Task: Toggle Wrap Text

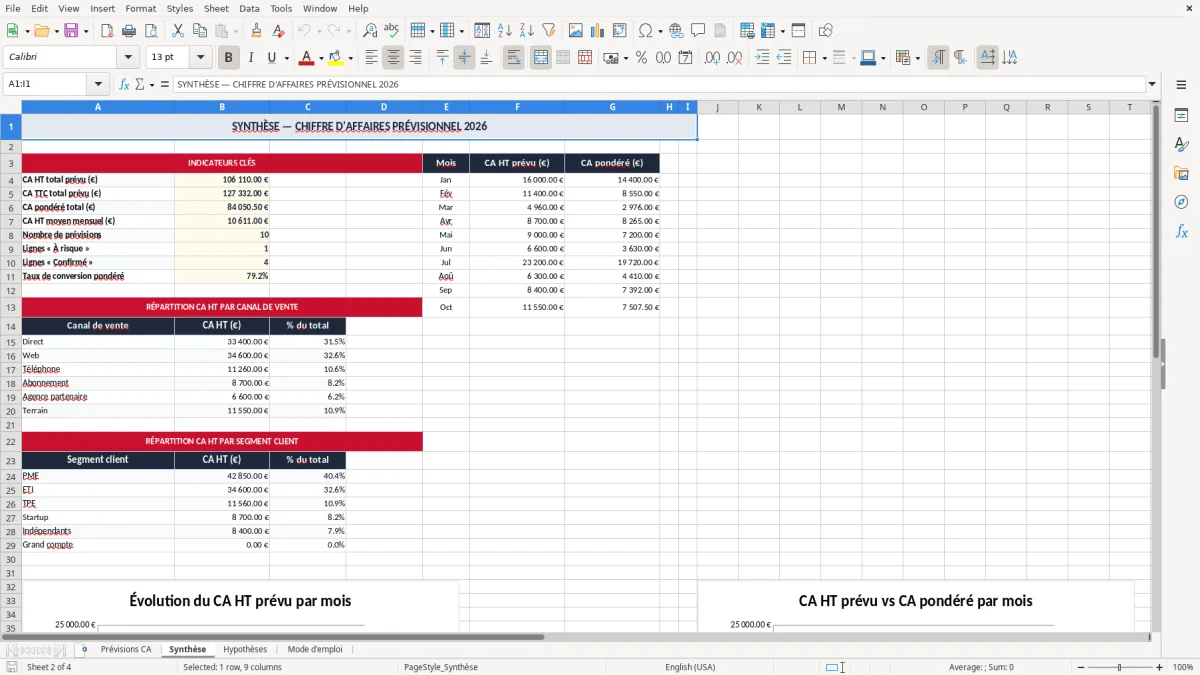Action: (514, 58)
